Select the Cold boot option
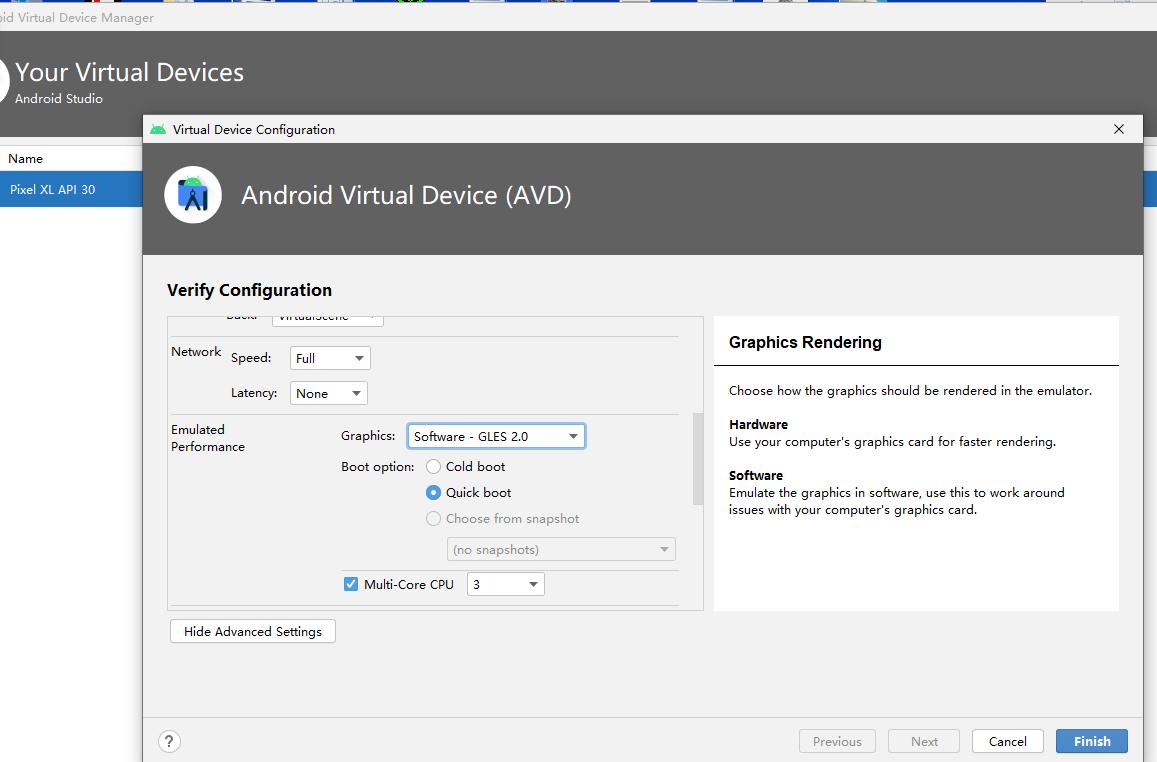 coord(434,467)
